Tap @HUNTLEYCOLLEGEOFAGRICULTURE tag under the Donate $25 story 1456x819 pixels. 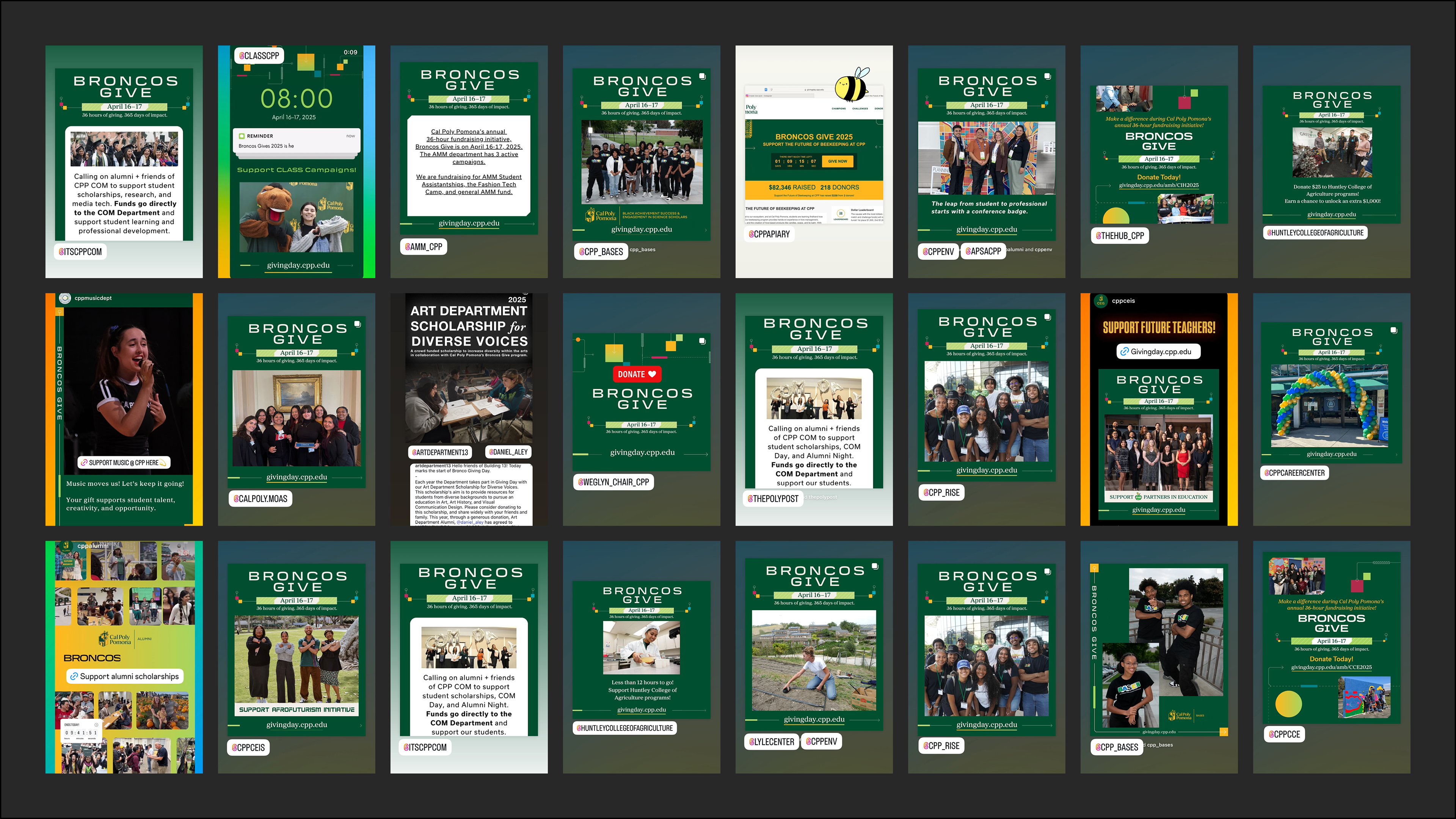[x=1315, y=233]
